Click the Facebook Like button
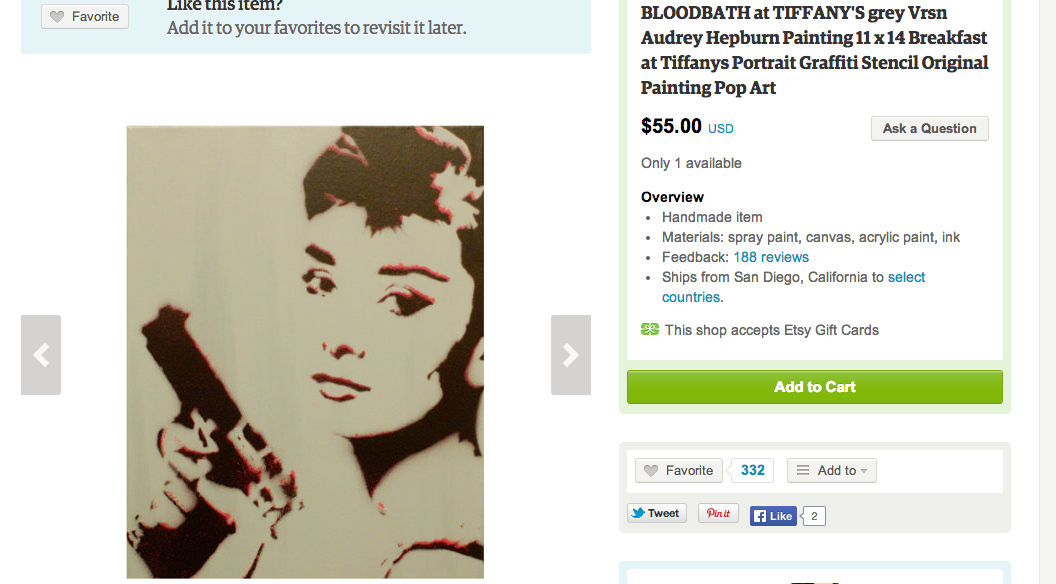 pos(773,516)
